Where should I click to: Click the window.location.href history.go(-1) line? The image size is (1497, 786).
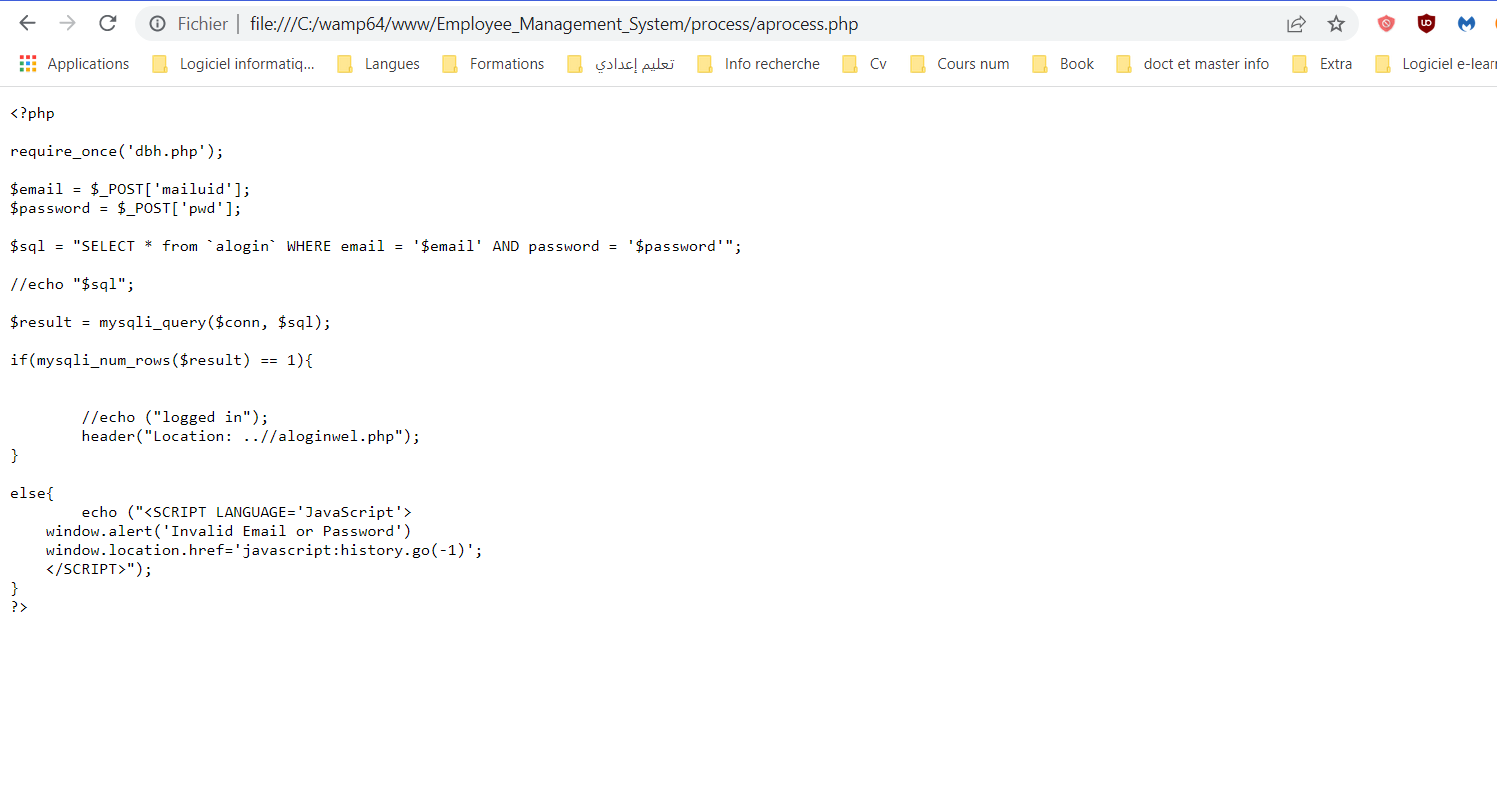(264, 550)
